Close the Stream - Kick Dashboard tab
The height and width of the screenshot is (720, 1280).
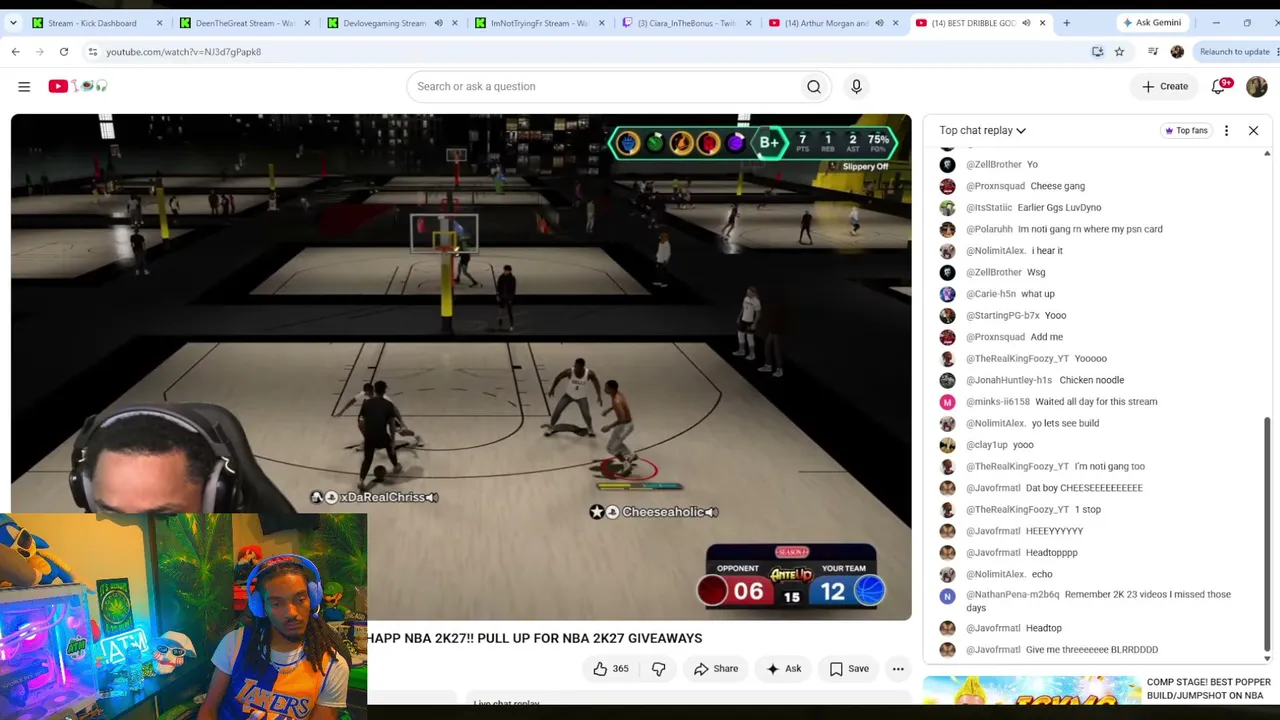tap(159, 23)
